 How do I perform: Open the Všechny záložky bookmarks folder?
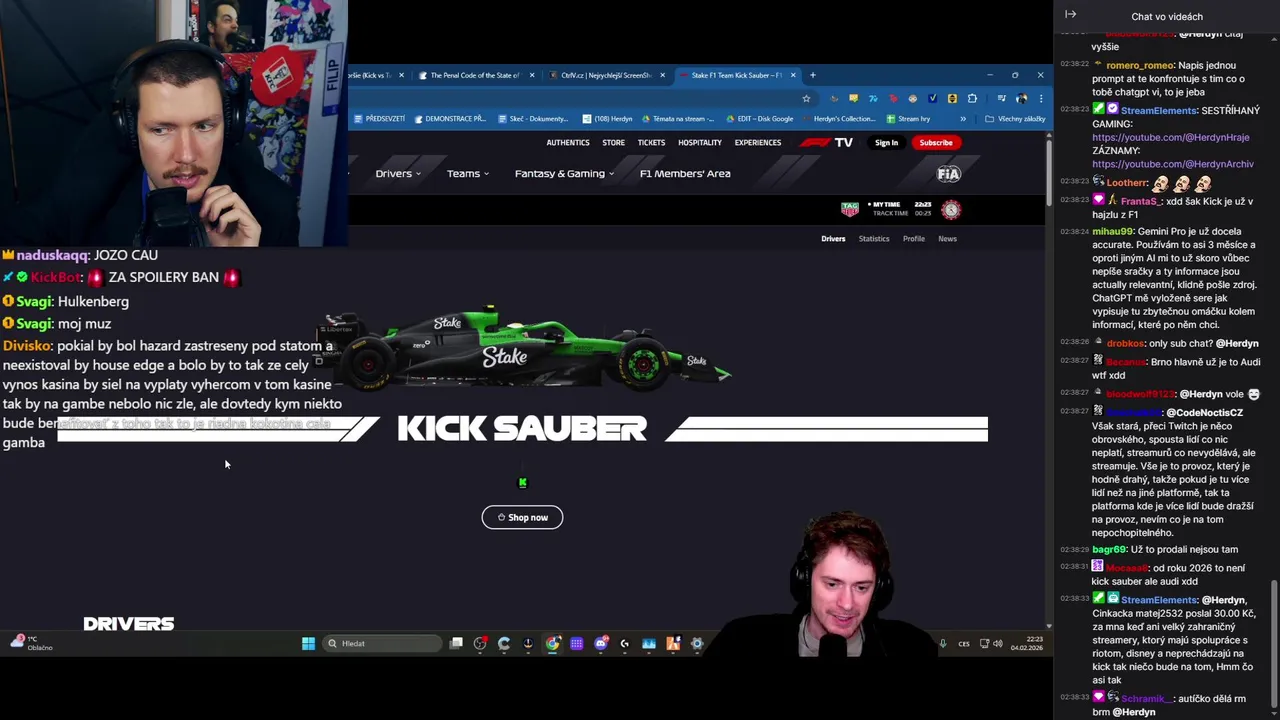point(1015,118)
